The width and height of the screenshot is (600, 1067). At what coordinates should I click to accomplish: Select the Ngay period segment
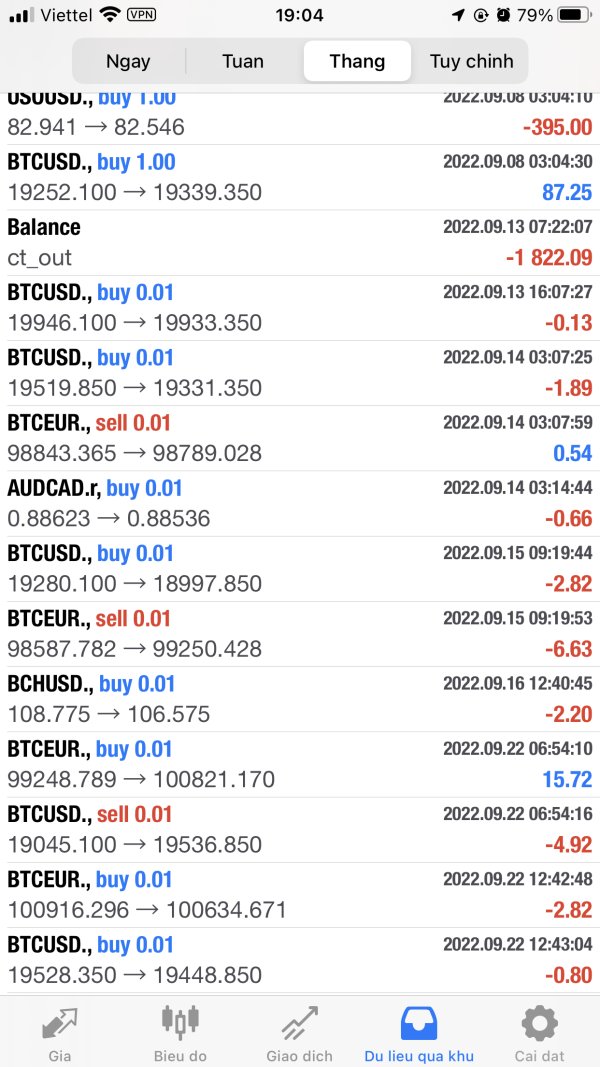pos(128,61)
